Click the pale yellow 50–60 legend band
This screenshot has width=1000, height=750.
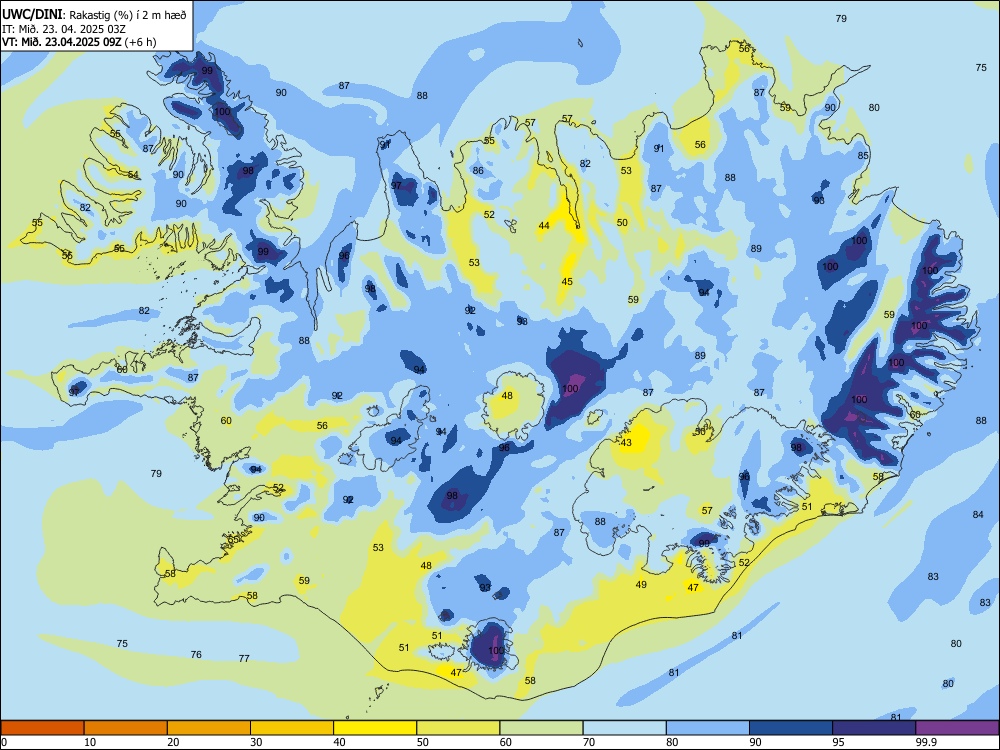point(458,728)
